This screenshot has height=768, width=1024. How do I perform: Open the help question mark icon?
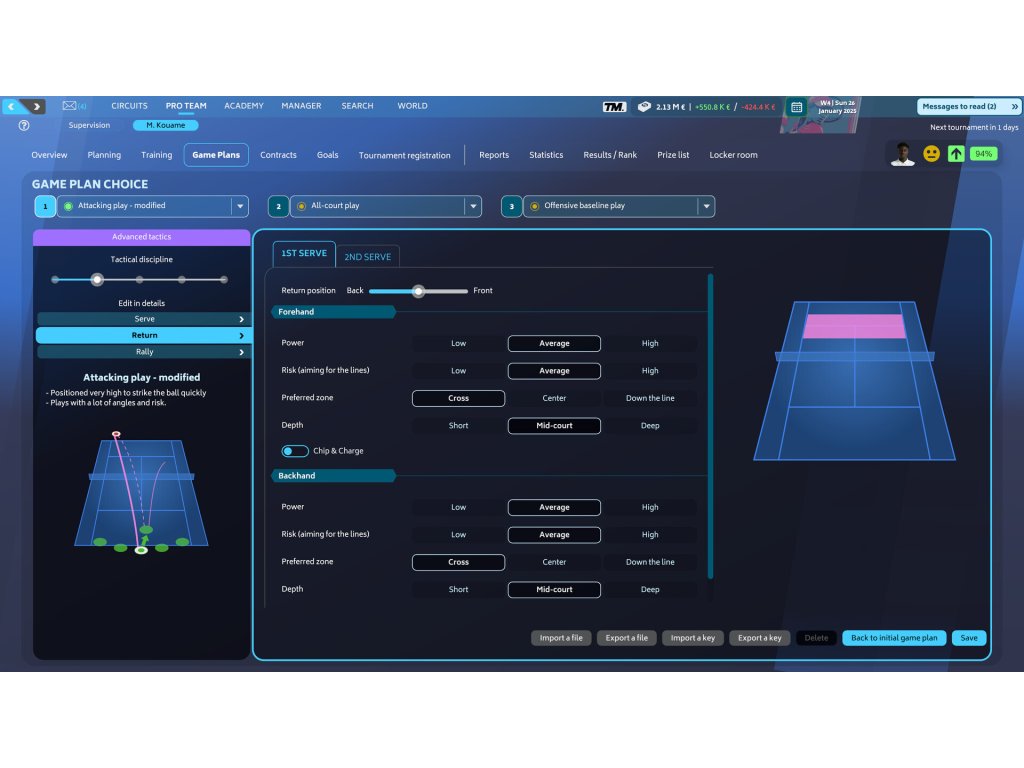pyautogui.click(x=24, y=125)
